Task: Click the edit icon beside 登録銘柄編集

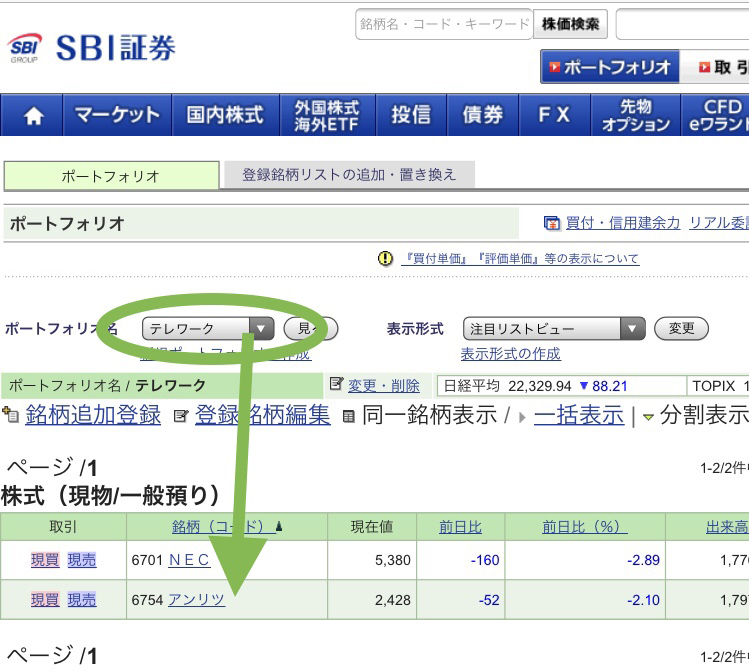Action: [x=181, y=416]
